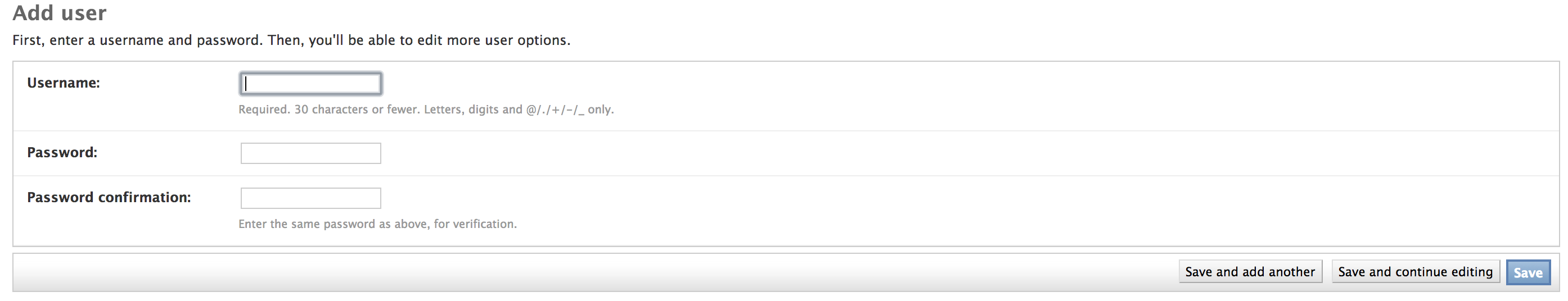Click the blue Save button
This screenshot has height=301, width=1568.
point(1528,272)
